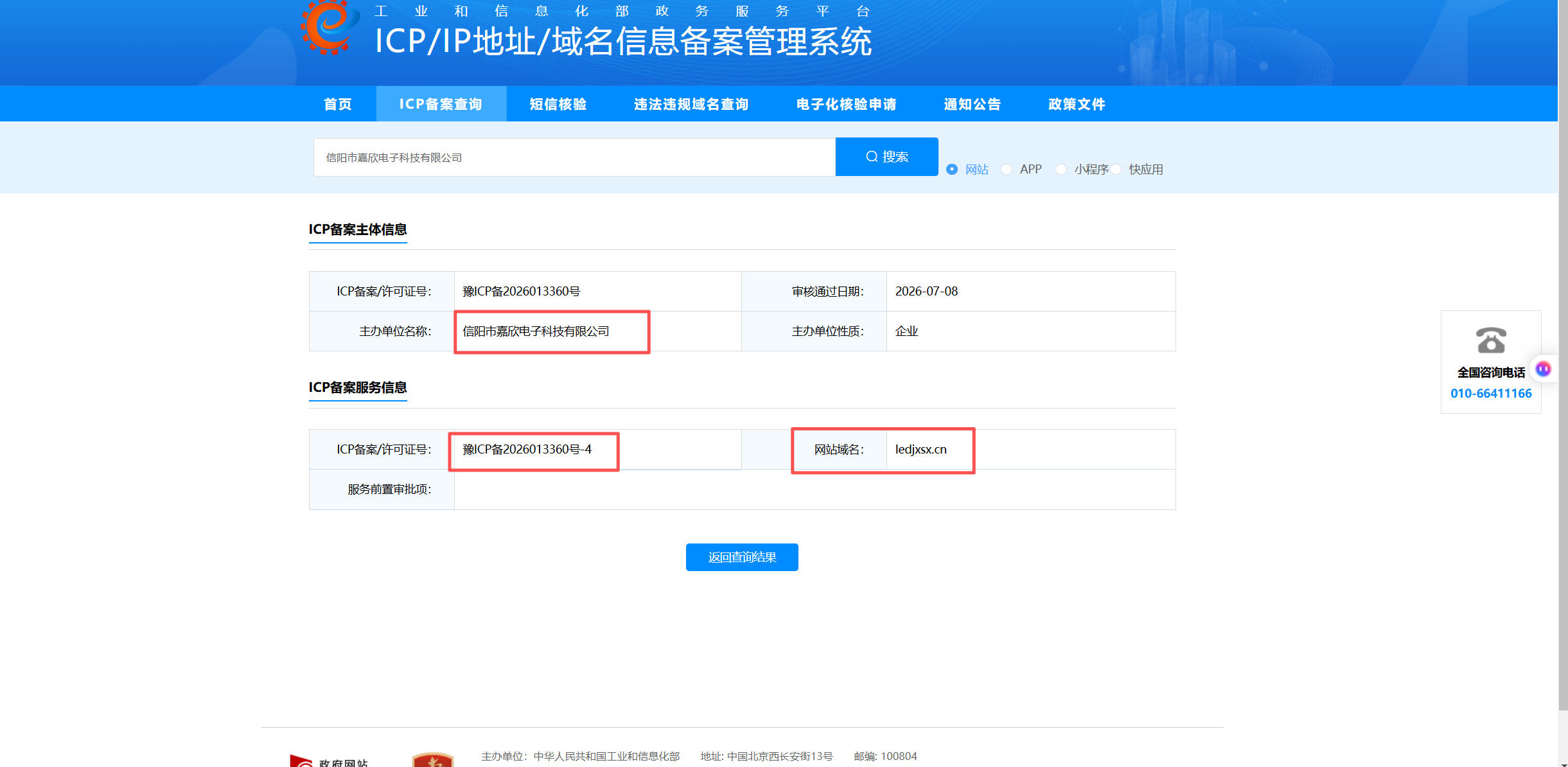This screenshot has width=1568, height=767.
Task: Click the hotline number 010-66411166
Action: tap(1491, 393)
